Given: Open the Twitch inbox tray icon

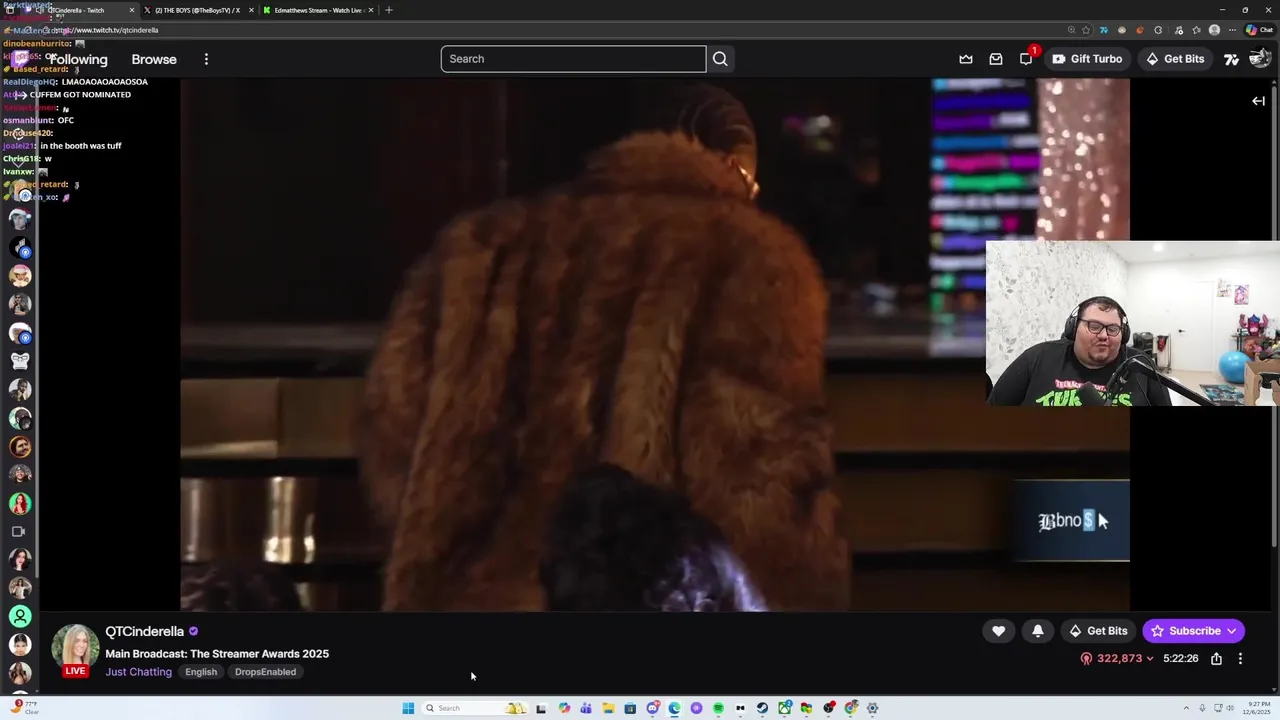Looking at the screenshot, I should pos(996,59).
